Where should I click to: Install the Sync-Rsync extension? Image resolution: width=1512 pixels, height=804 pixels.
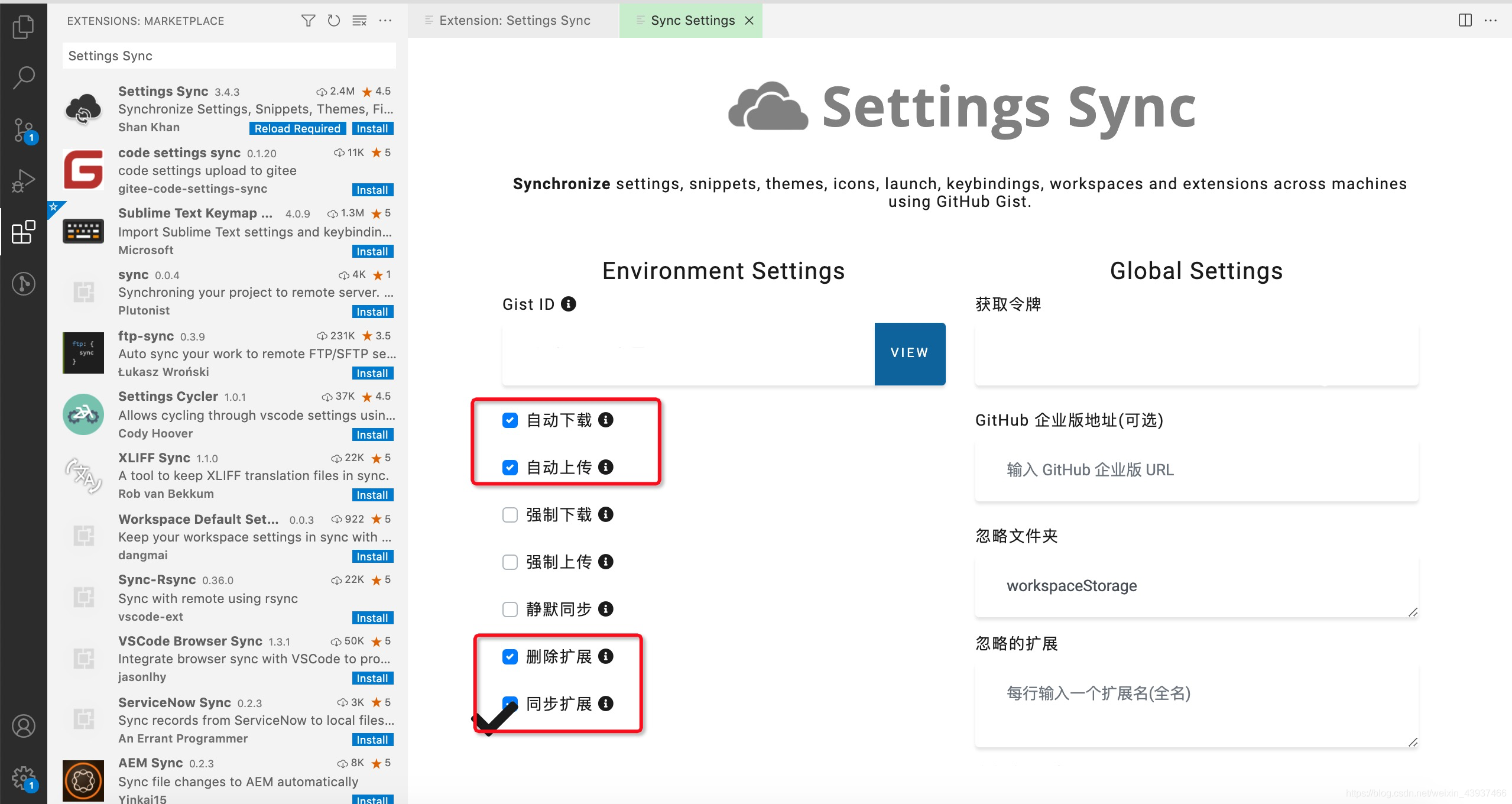coord(372,618)
